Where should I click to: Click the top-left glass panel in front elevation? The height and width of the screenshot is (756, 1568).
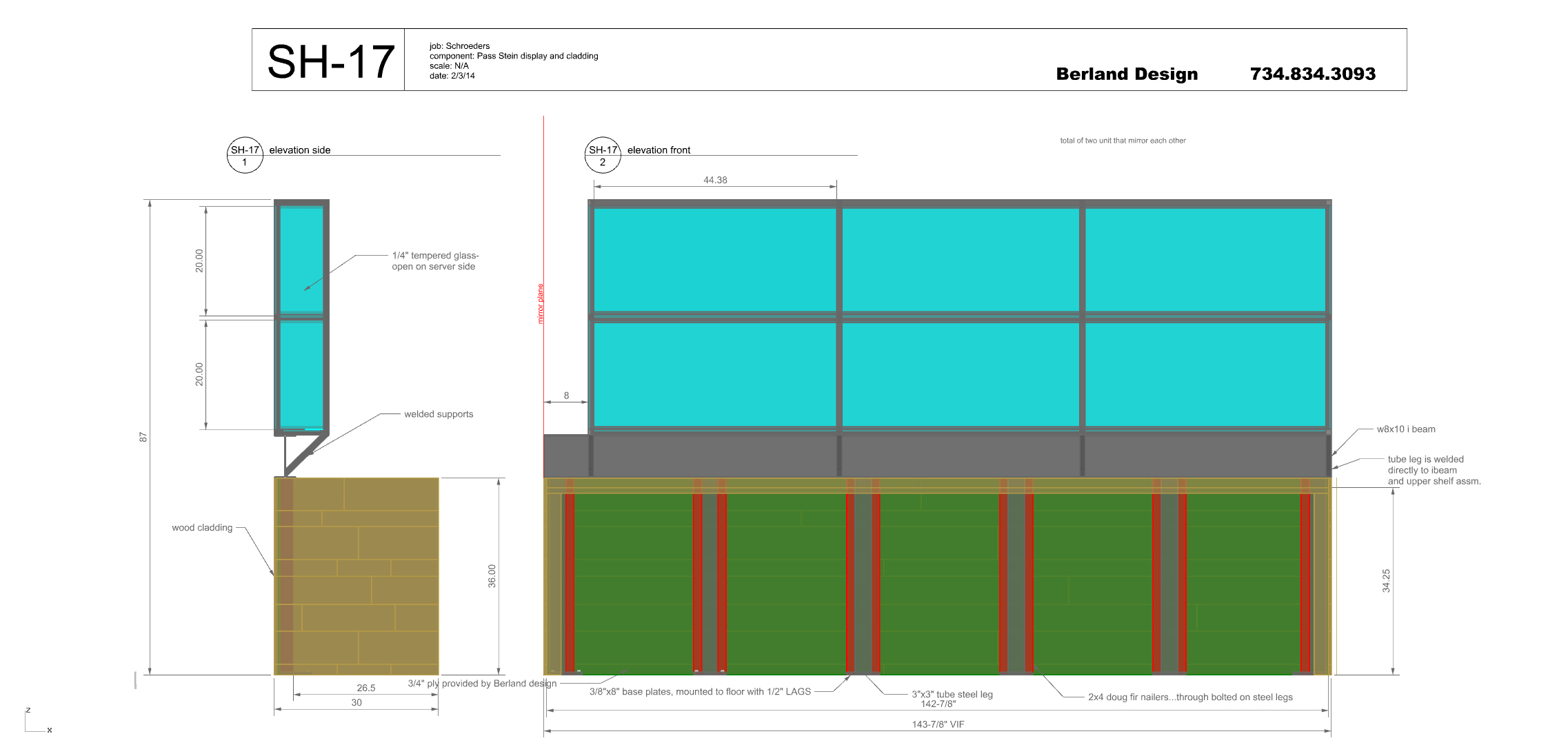[714, 260]
